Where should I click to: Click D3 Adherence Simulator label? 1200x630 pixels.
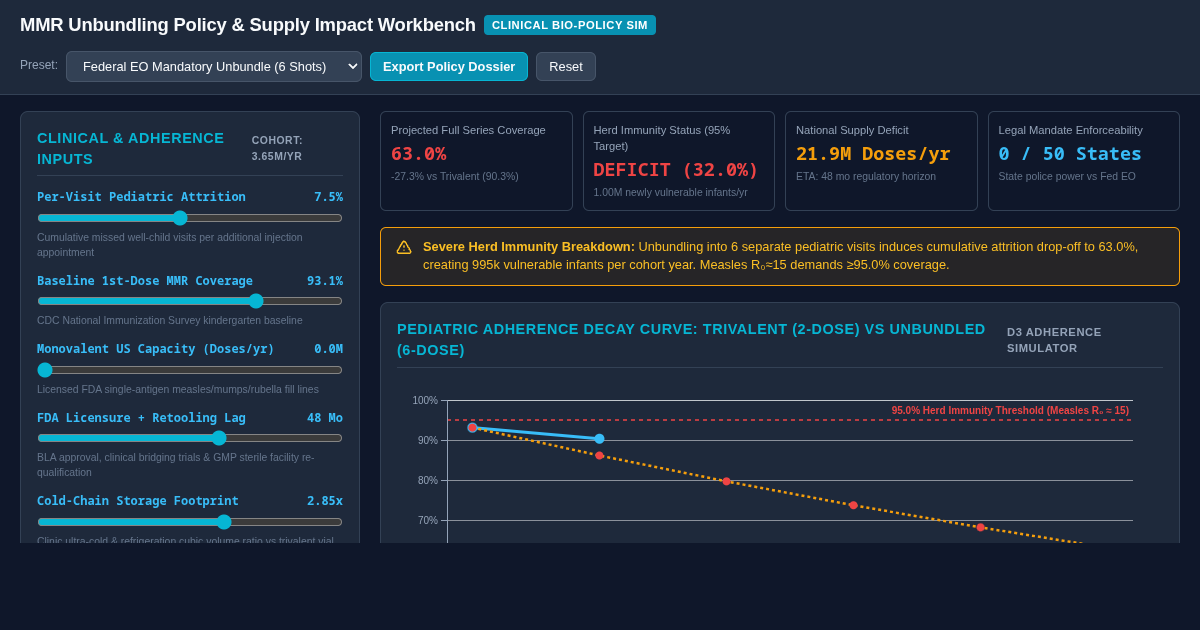point(1054,340)
